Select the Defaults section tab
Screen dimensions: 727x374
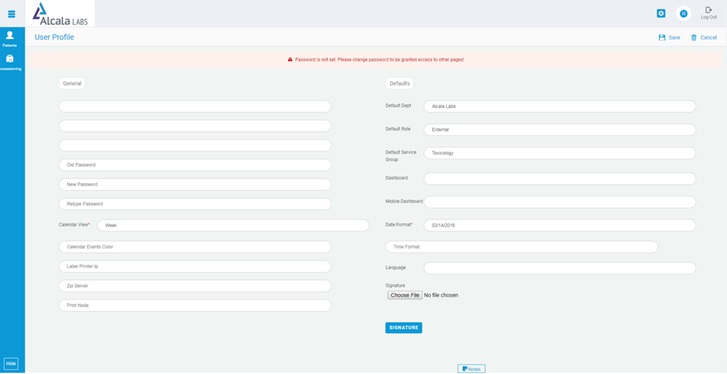pyautogui.click(x=399, y=83)
